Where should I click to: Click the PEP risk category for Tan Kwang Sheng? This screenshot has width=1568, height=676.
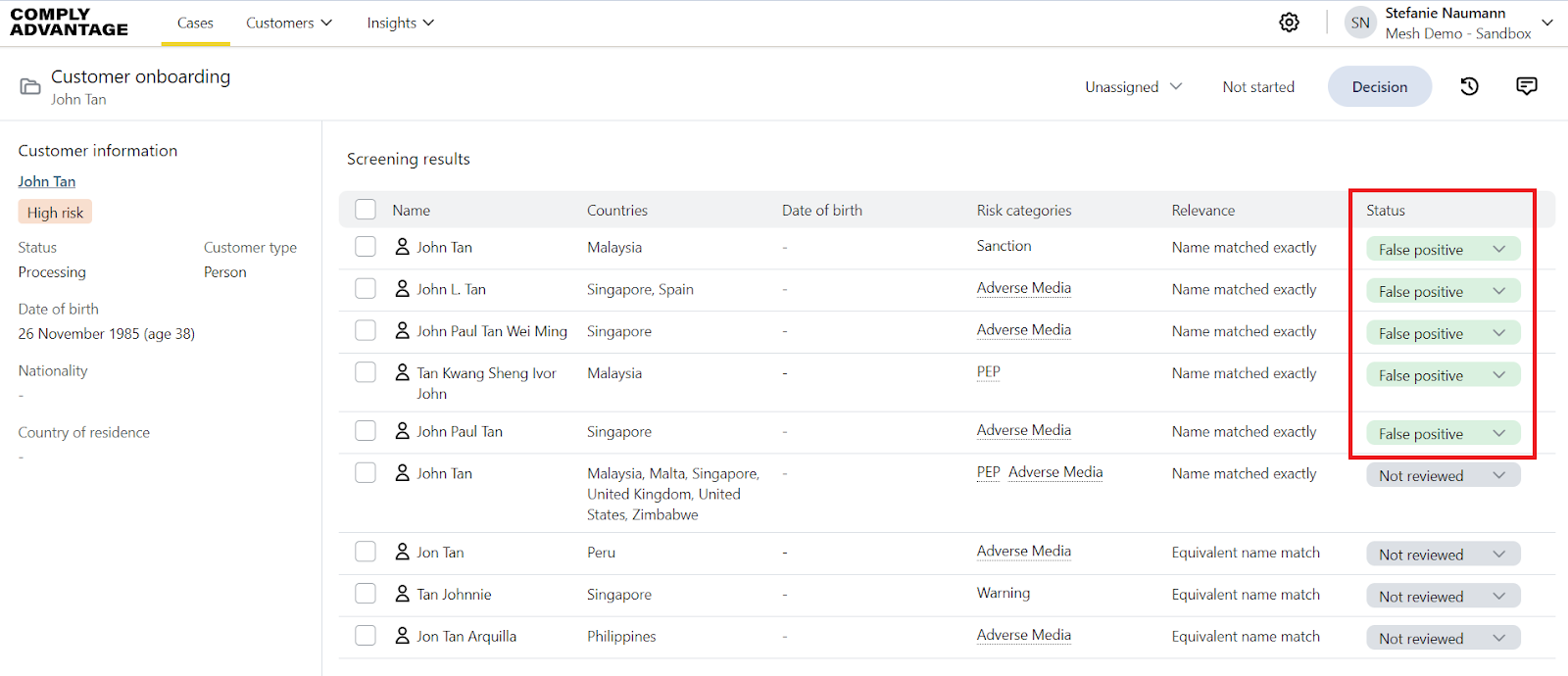[988, 372]
